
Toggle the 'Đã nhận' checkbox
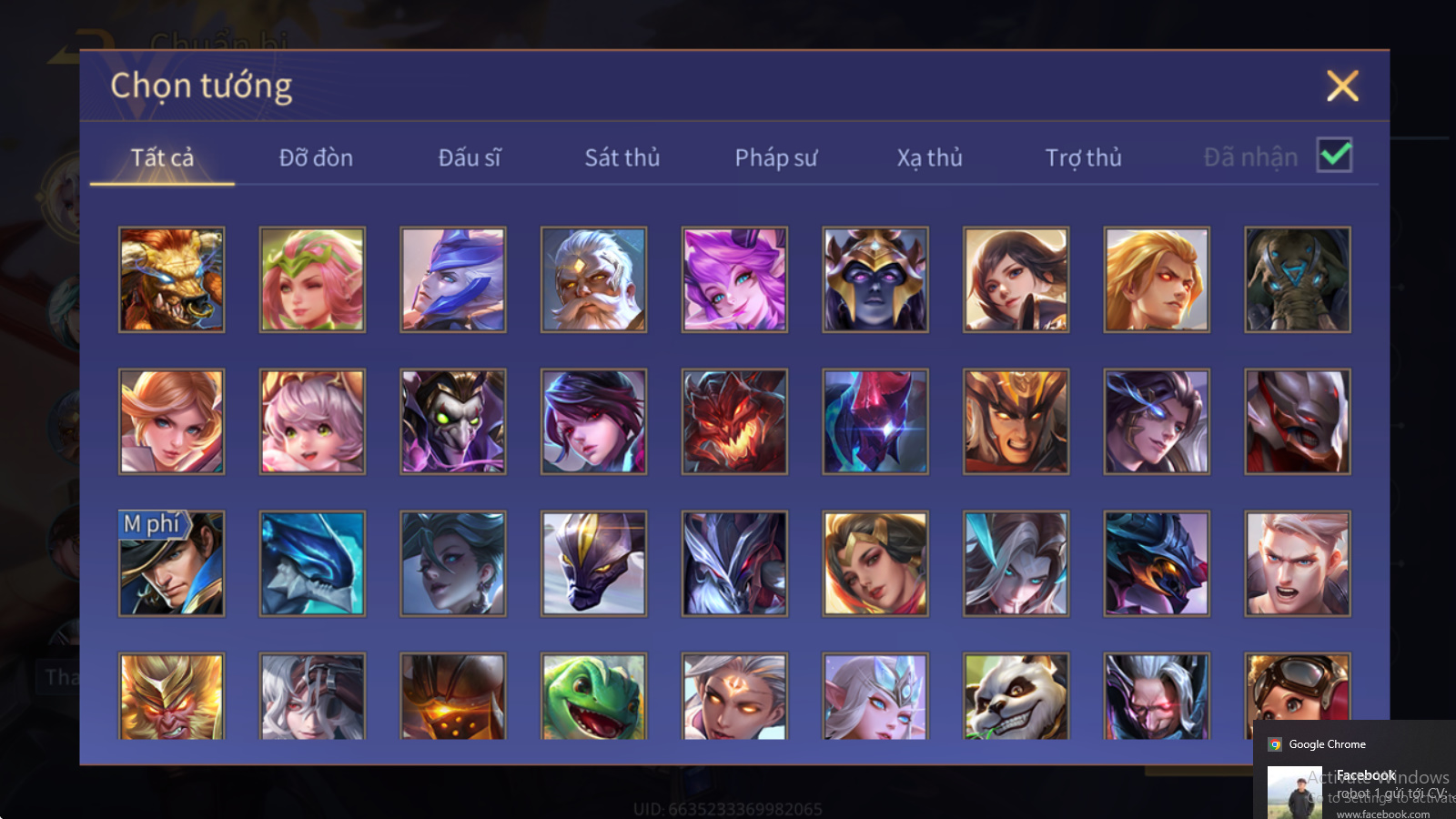(x=1335, y=155)
